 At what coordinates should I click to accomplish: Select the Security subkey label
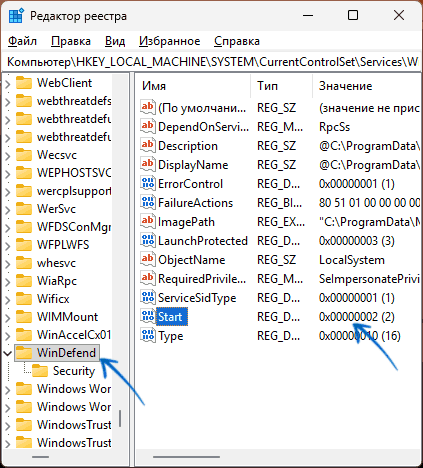click(74, 371)
